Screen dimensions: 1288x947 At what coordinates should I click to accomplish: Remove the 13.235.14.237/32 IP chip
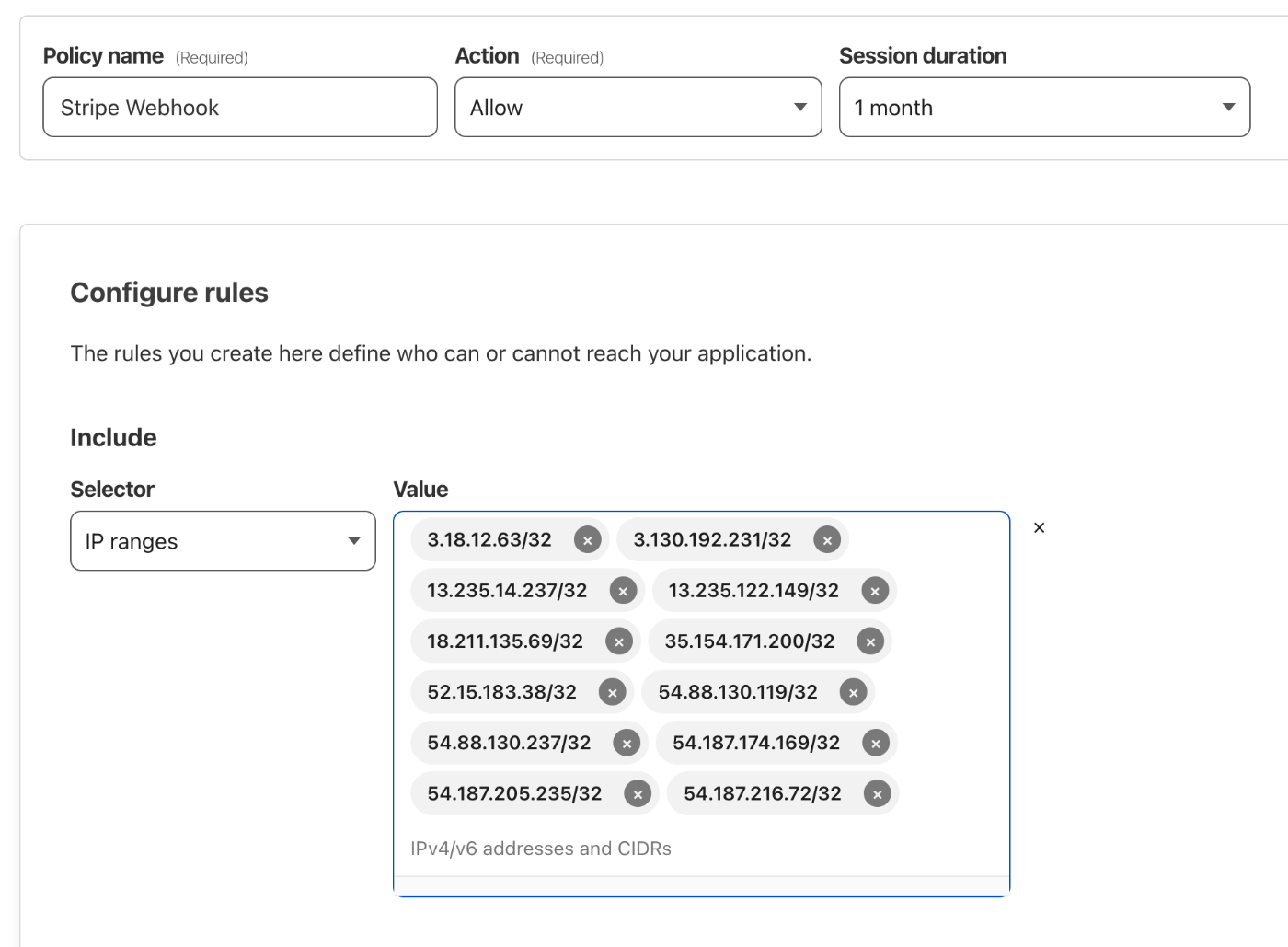(x=623, y=591)
